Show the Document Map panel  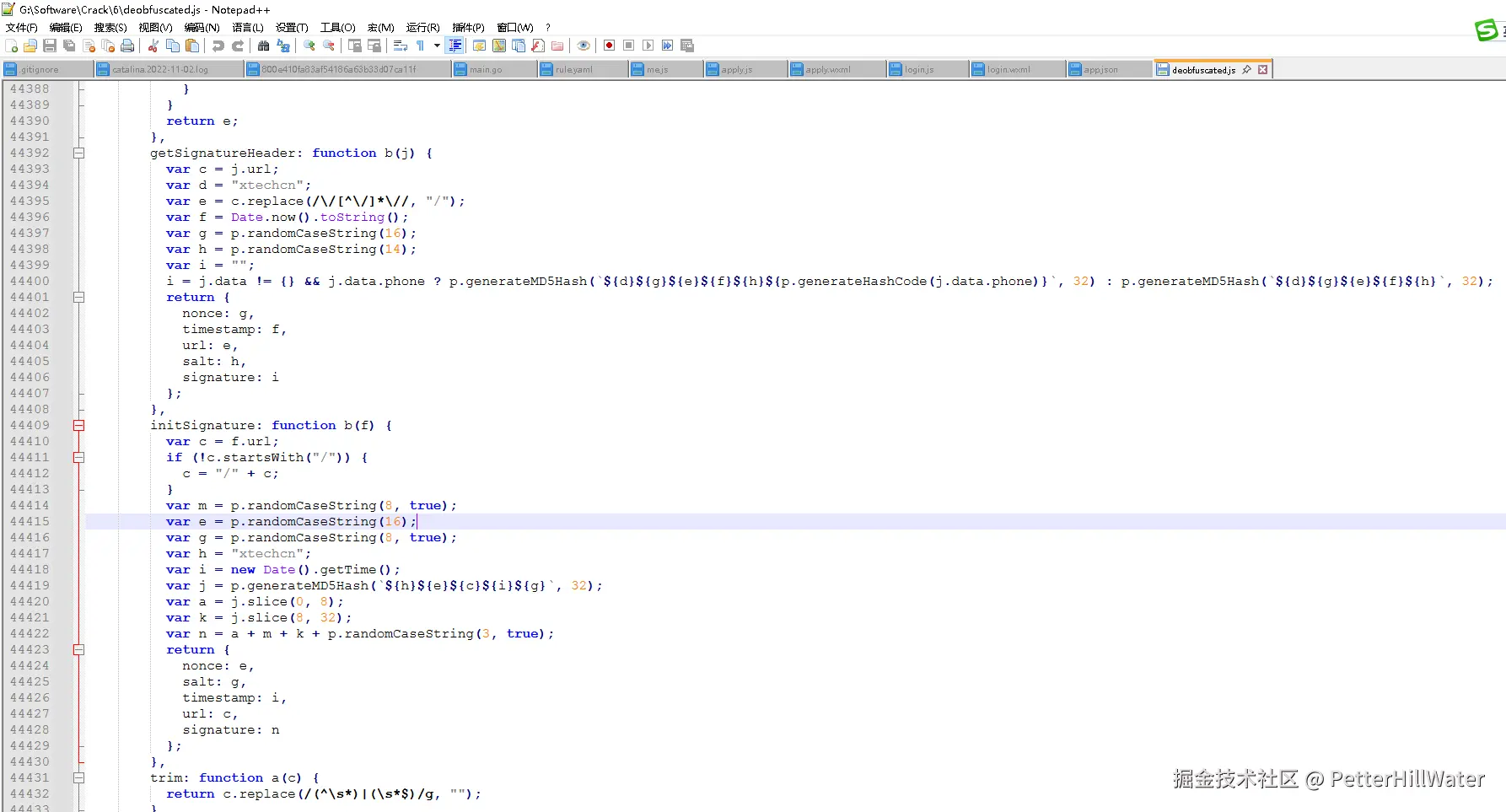[x=499, y=46]
